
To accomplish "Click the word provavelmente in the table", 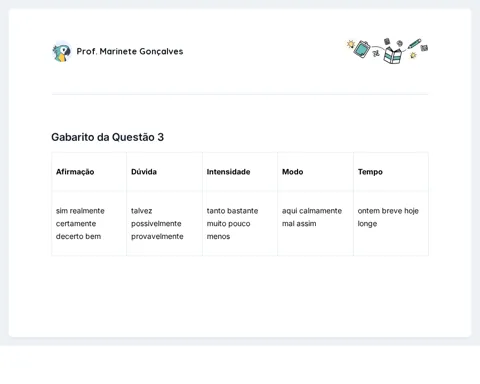I will 157,236.
